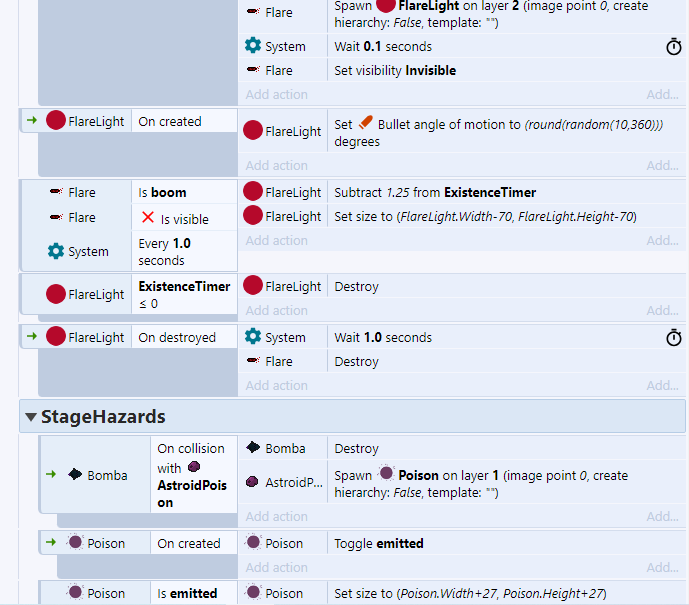Click the FlareLight icon in the ExistenceTimer condition
The image size is (689, 605).
[56, 294]
